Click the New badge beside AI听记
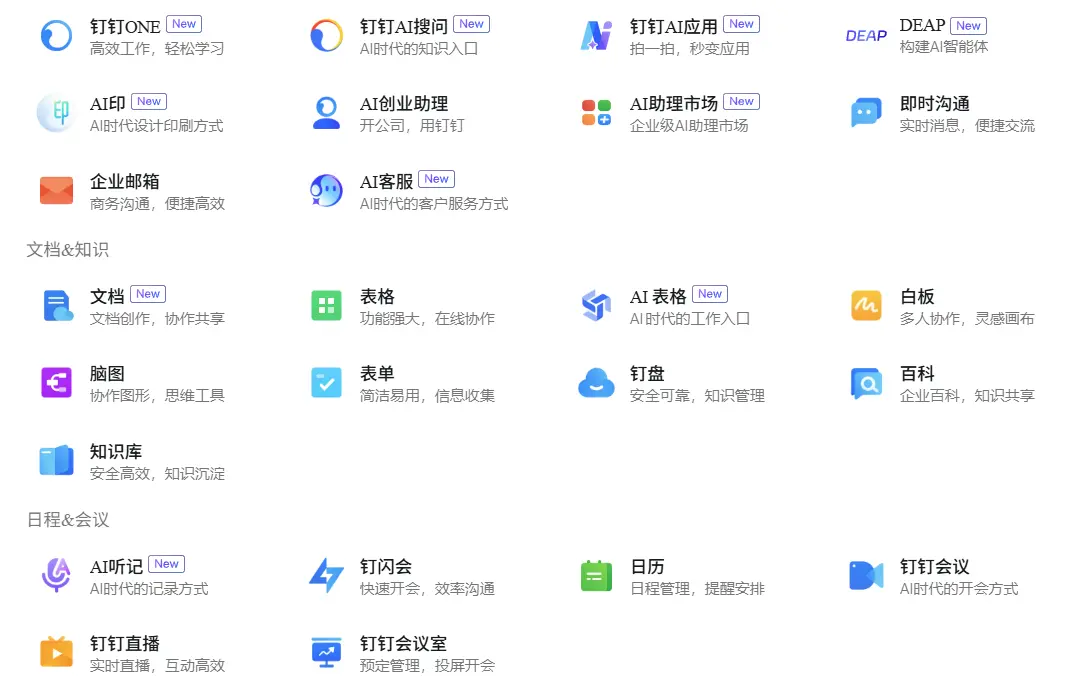This screenshot has width=1090, height=692. pos(166,564)
